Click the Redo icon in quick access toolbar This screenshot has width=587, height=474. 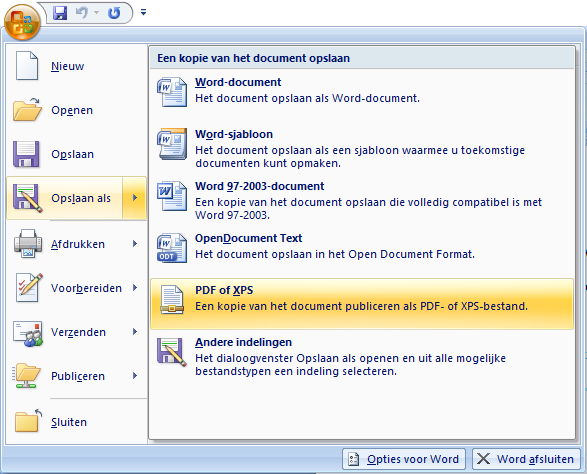tap(114, 13)
